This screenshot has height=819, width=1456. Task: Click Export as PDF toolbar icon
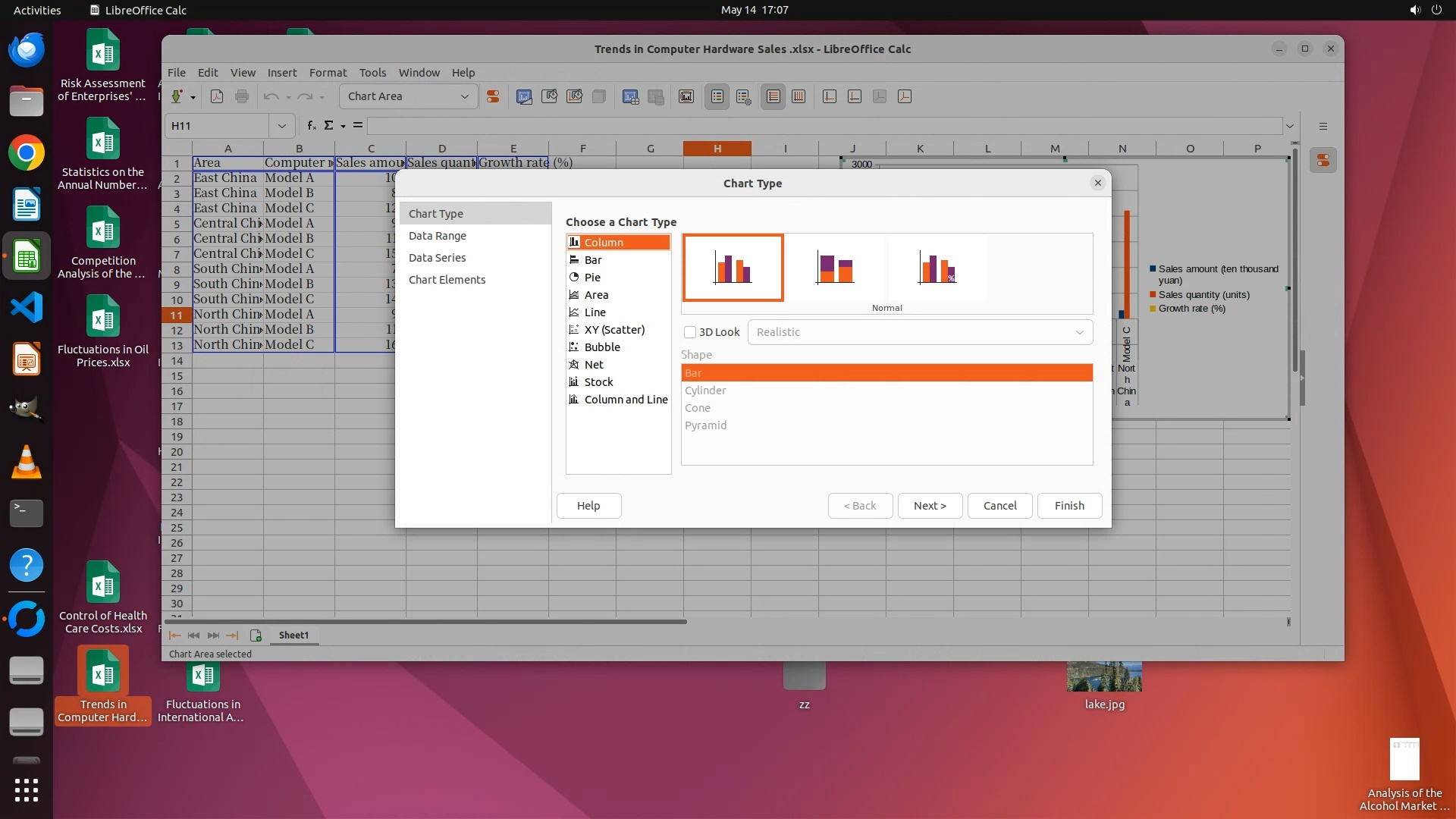click(217, 96)
